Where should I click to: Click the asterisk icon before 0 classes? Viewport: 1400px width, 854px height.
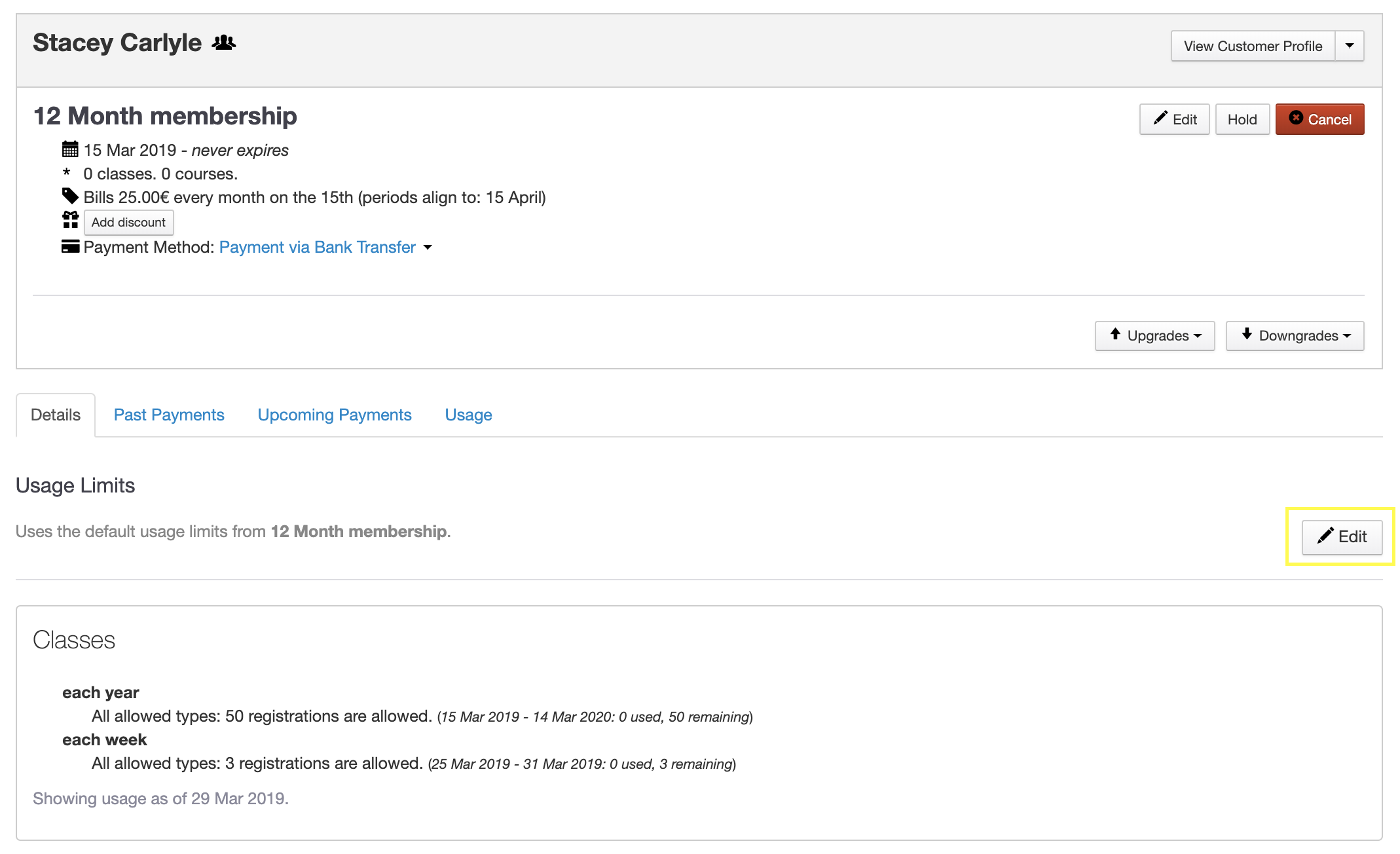click(67, 173)
